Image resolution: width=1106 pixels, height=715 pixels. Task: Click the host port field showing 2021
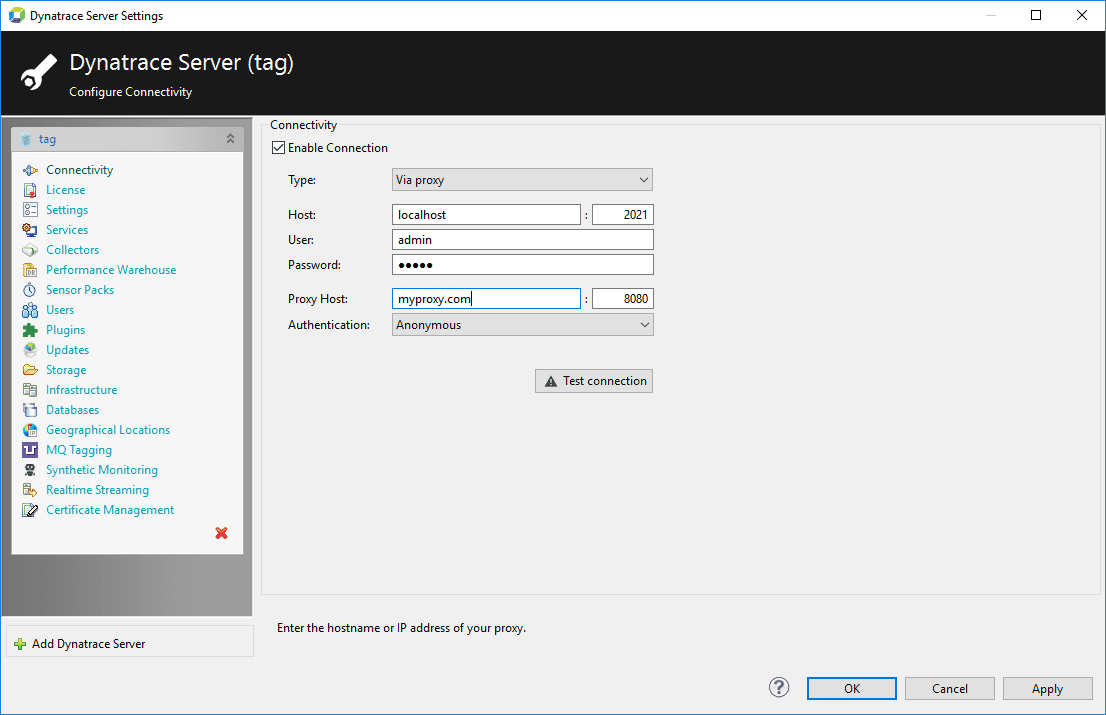623,214
